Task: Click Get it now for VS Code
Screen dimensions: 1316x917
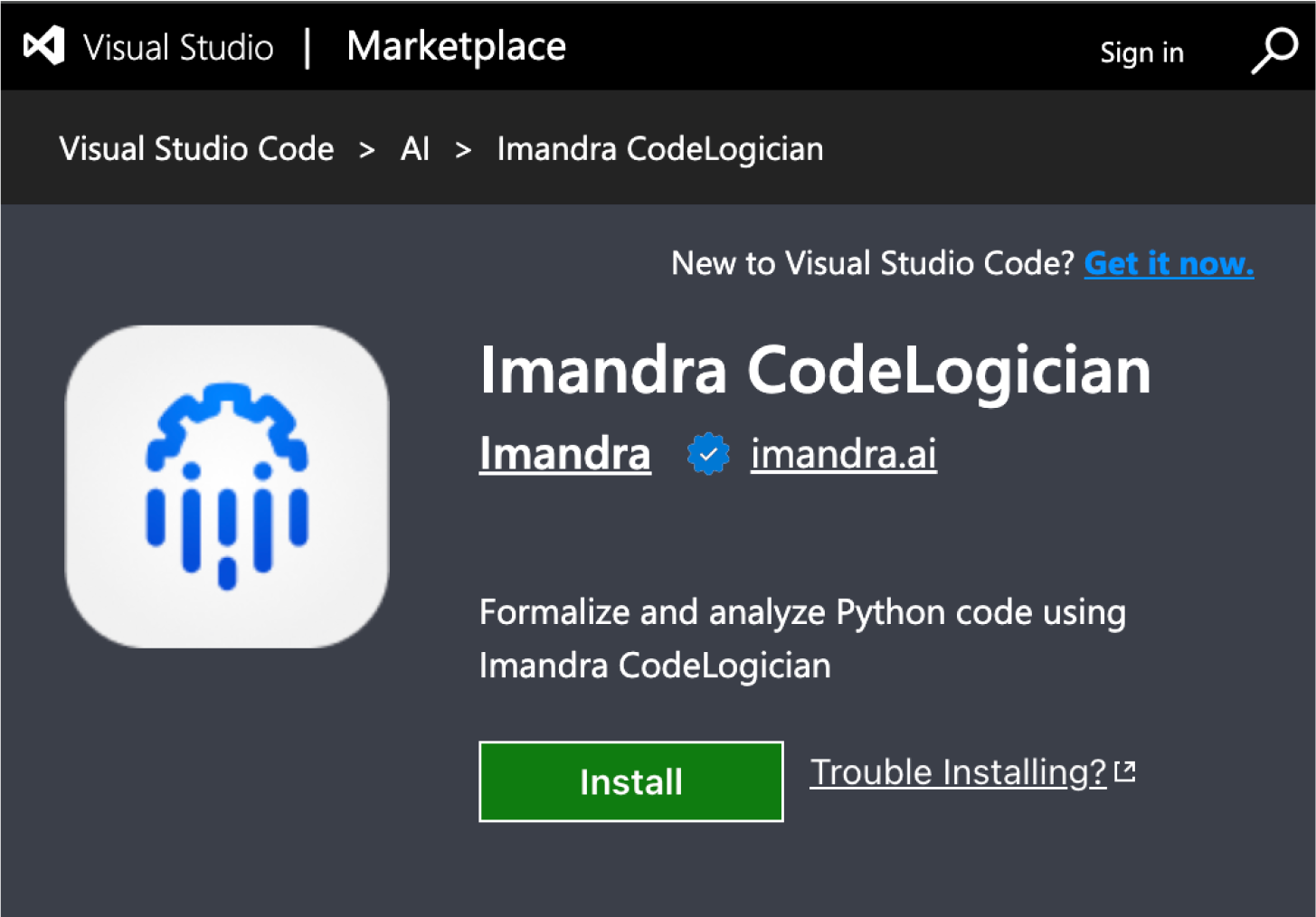Action: (1168, 263)
